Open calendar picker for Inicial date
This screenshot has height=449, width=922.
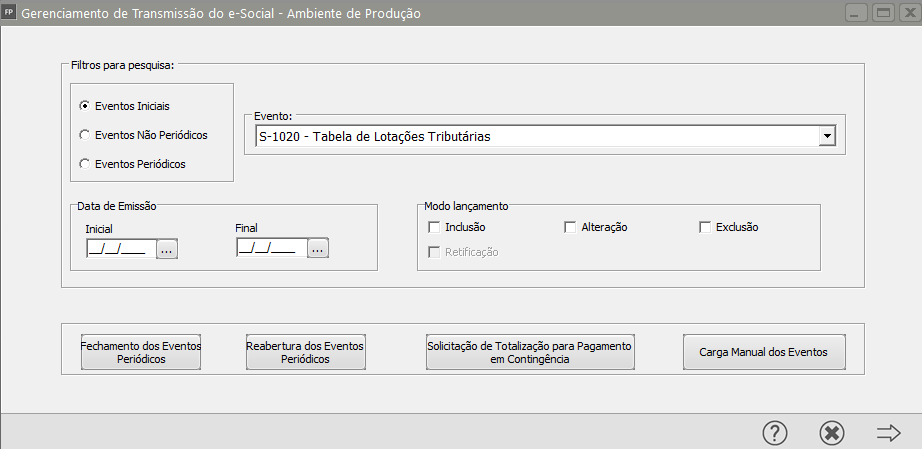pyautogui.click(x=167, y=249)
